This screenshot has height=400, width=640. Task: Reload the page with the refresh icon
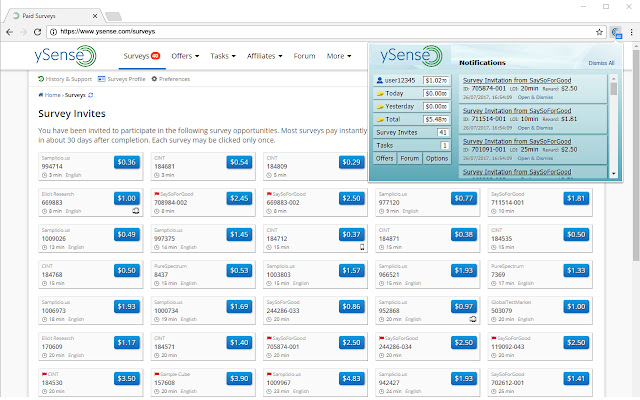click(51, 33)
